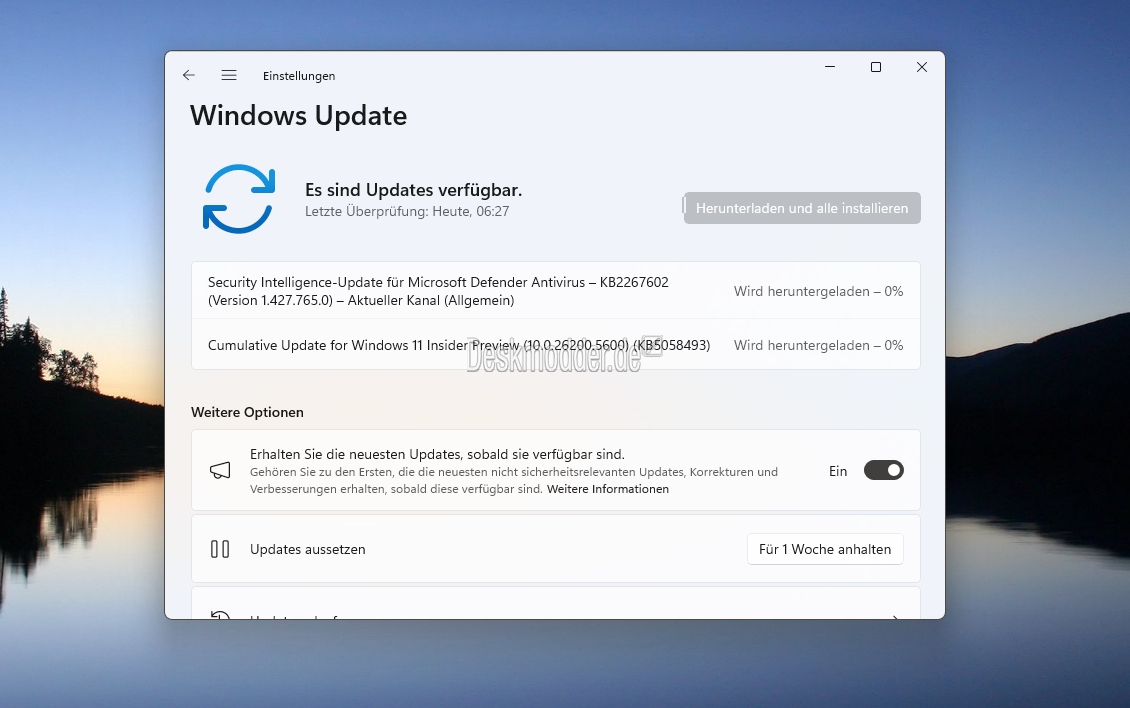Screen dimensions: 1130x708
Task: Close the Einstellungen window
Action: (x=922, y=67)
